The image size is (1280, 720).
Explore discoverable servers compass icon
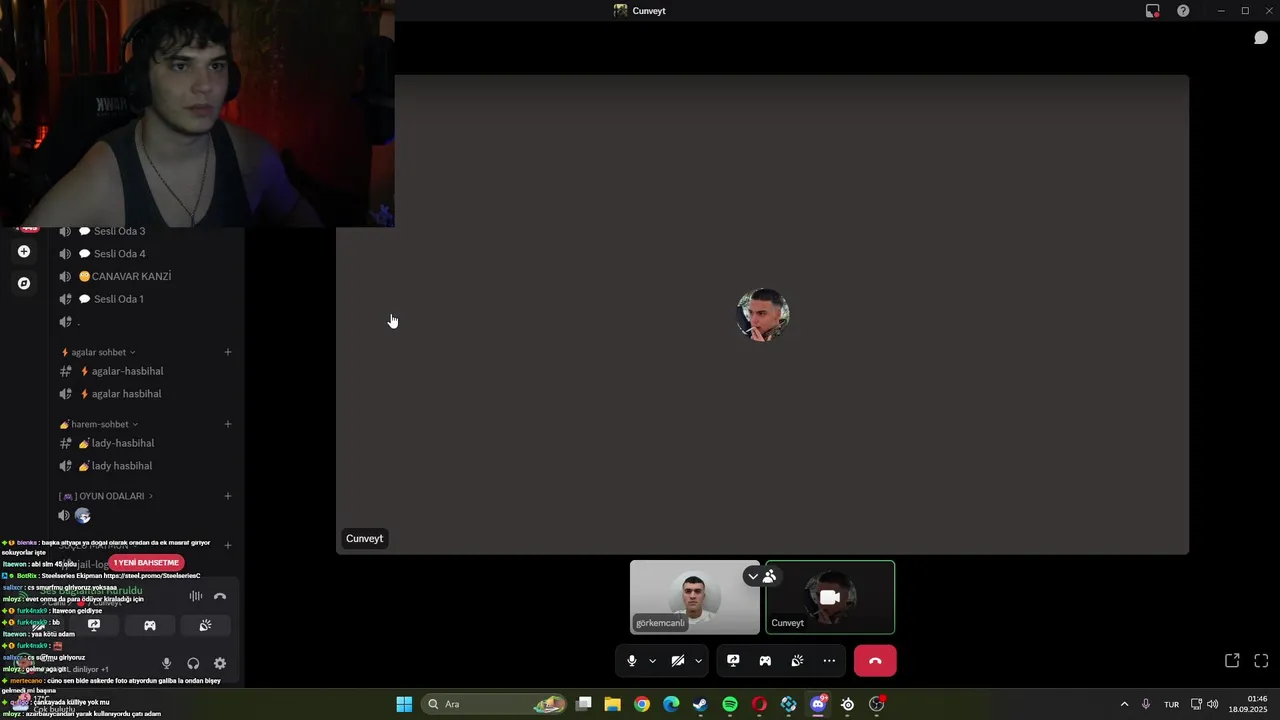pyautogui.click(x=24, y=283)
